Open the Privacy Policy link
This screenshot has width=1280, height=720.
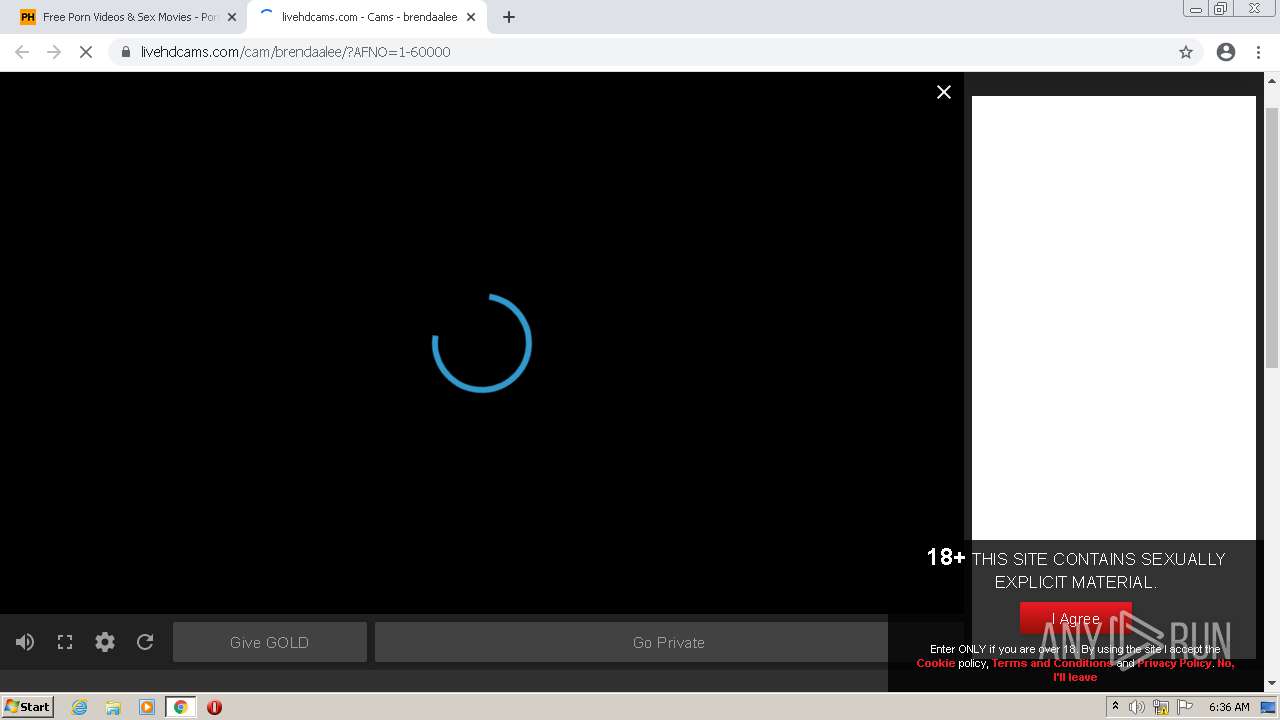pos(1174,663)
